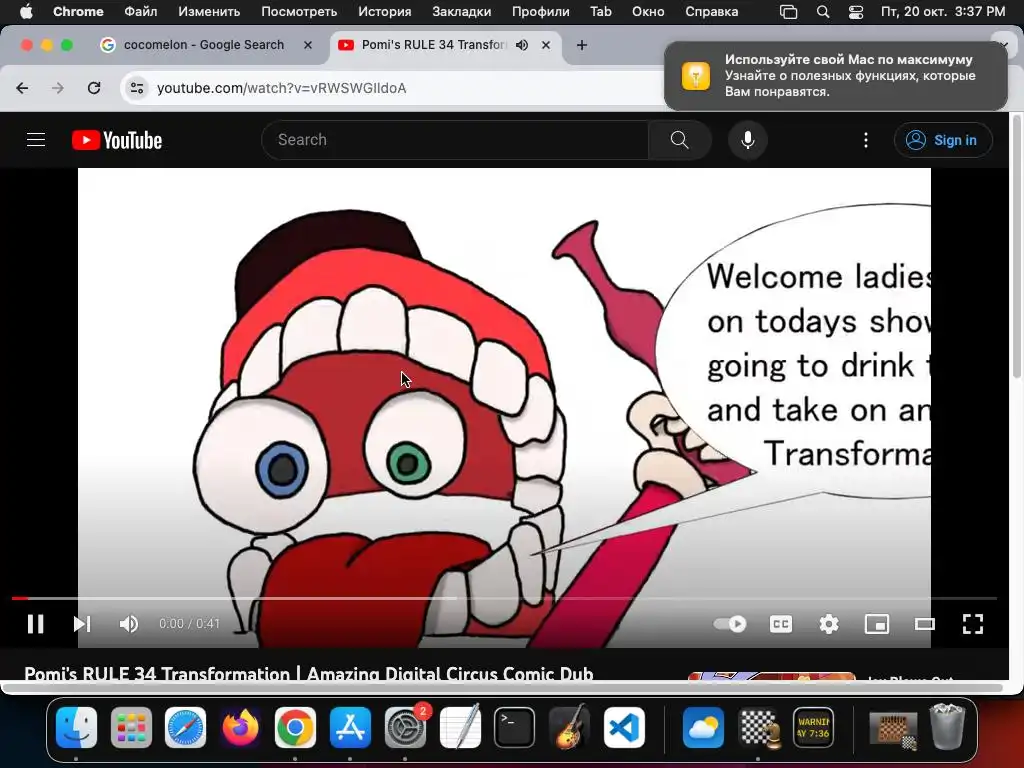Launch Firefox from the Dock

point(240,727)
